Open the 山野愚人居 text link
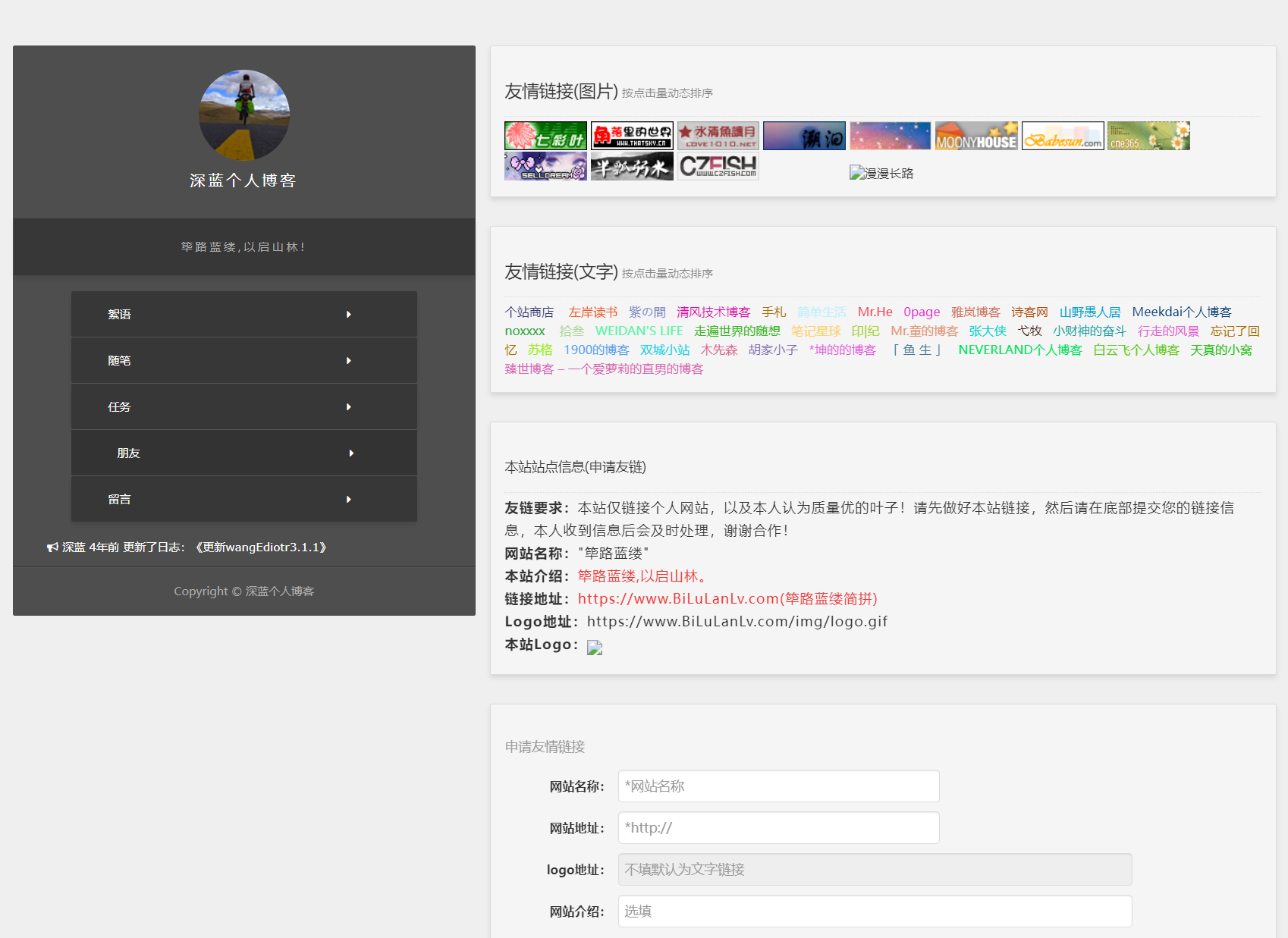Viewport: 1288px width, 938px height. pos(1090,312)
